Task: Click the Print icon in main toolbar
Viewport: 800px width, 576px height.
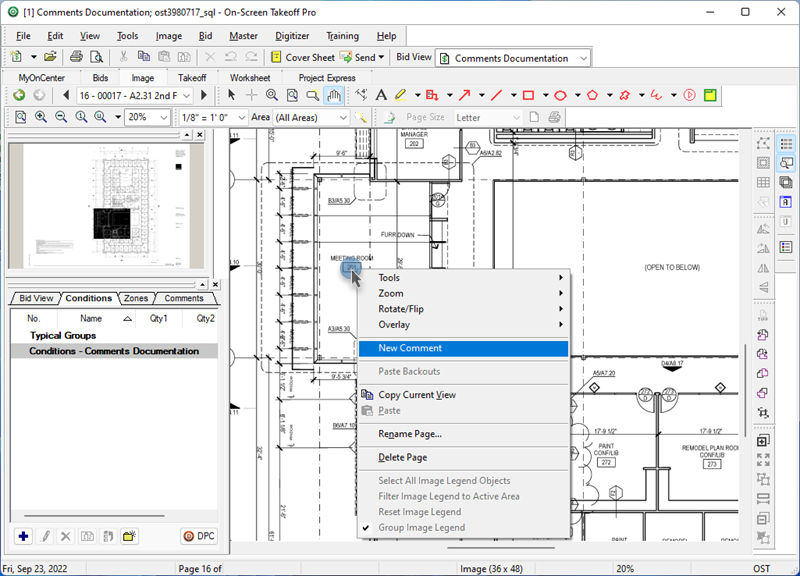Action: 76,57
